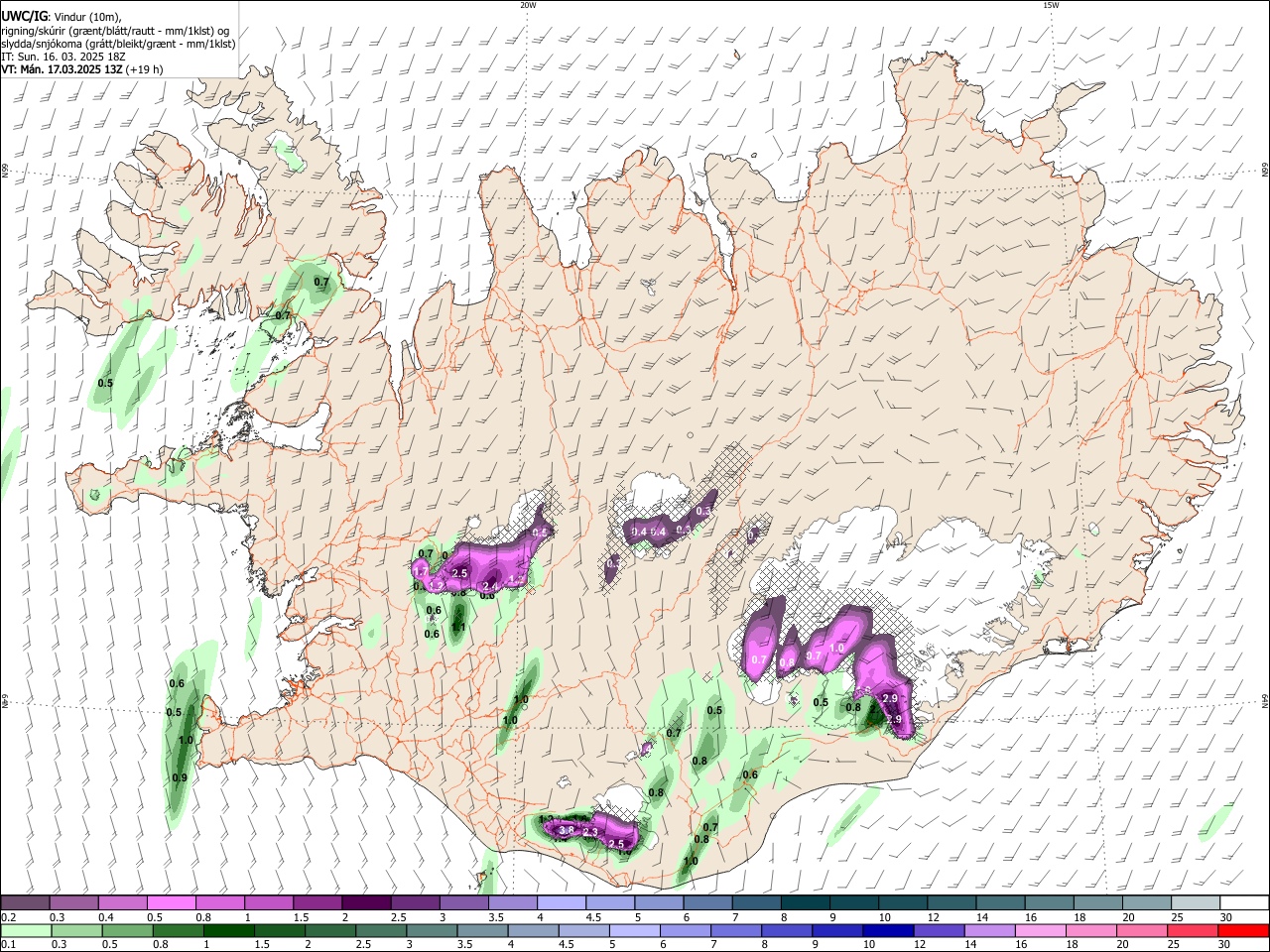Click the 'slydda/snjókoma' legend description line
Image resolution: width=1270 pixels, height=952 pixels.
pos(118,44)
